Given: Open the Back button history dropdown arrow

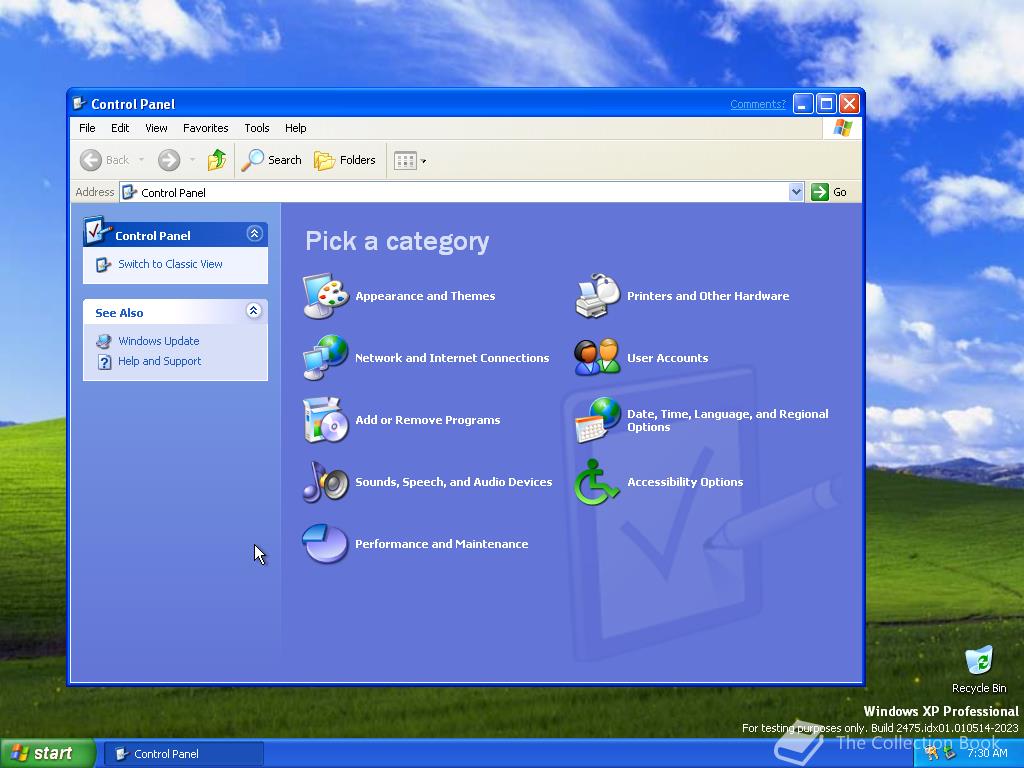Looking at the screenshot, I should [141, 160].
